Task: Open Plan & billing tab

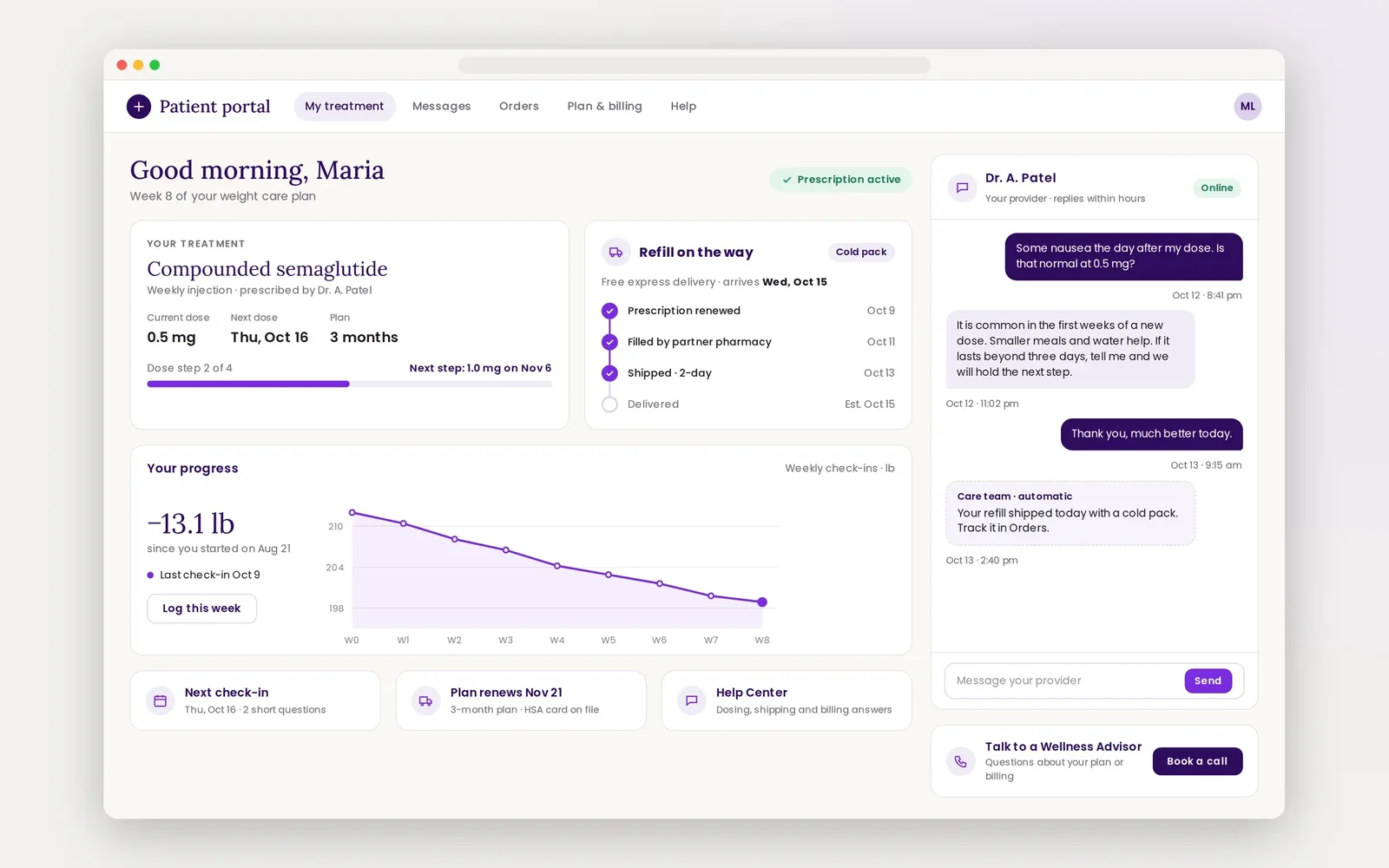Action: (605, 107)
